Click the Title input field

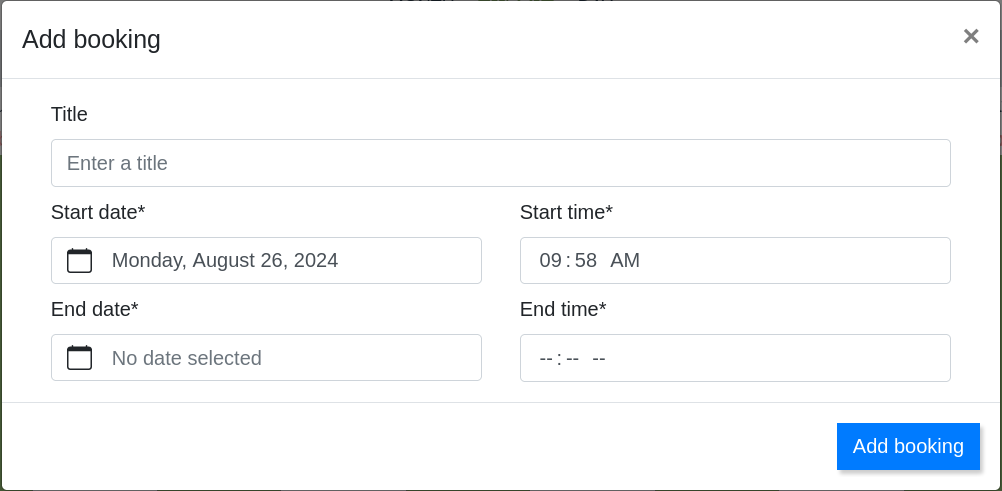500,163
